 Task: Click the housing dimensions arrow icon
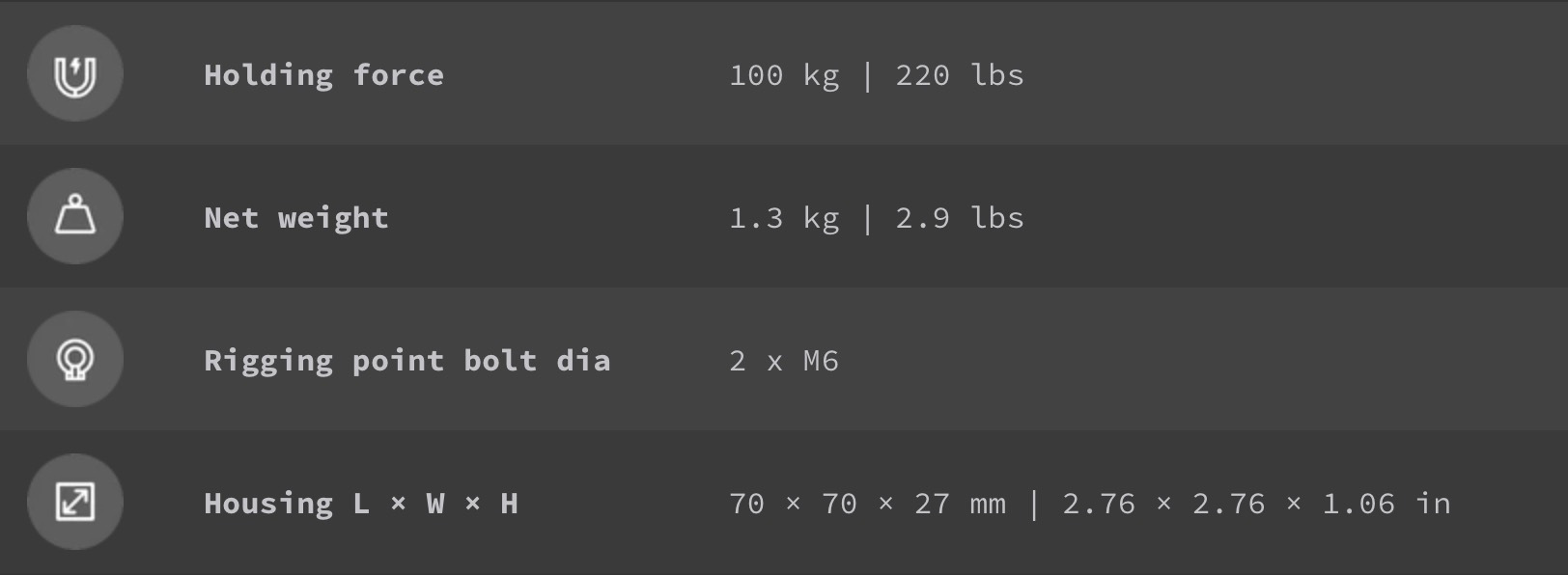tap(75, 502)
